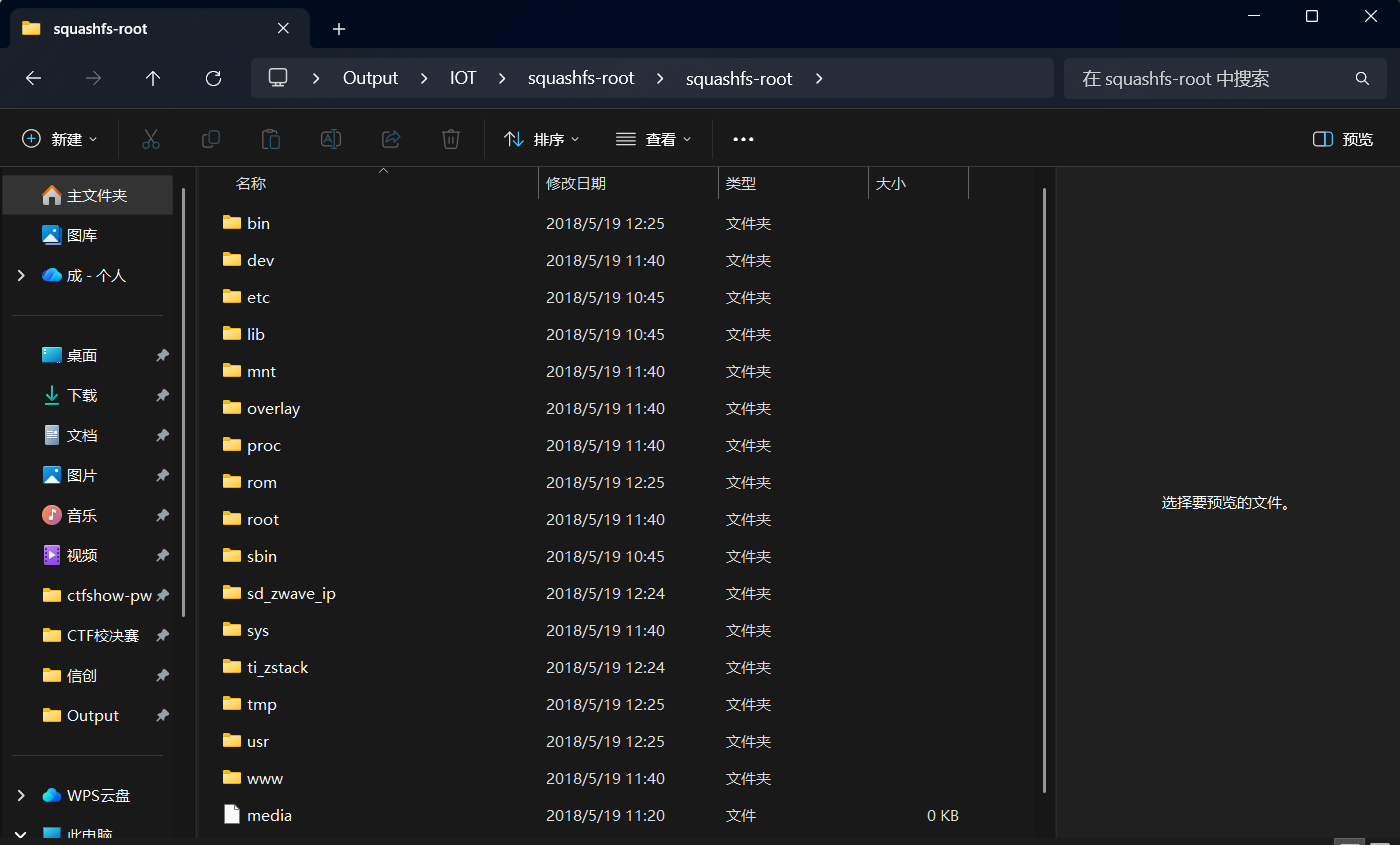
Task: Select the overlay folder icon
Action: 232,407
